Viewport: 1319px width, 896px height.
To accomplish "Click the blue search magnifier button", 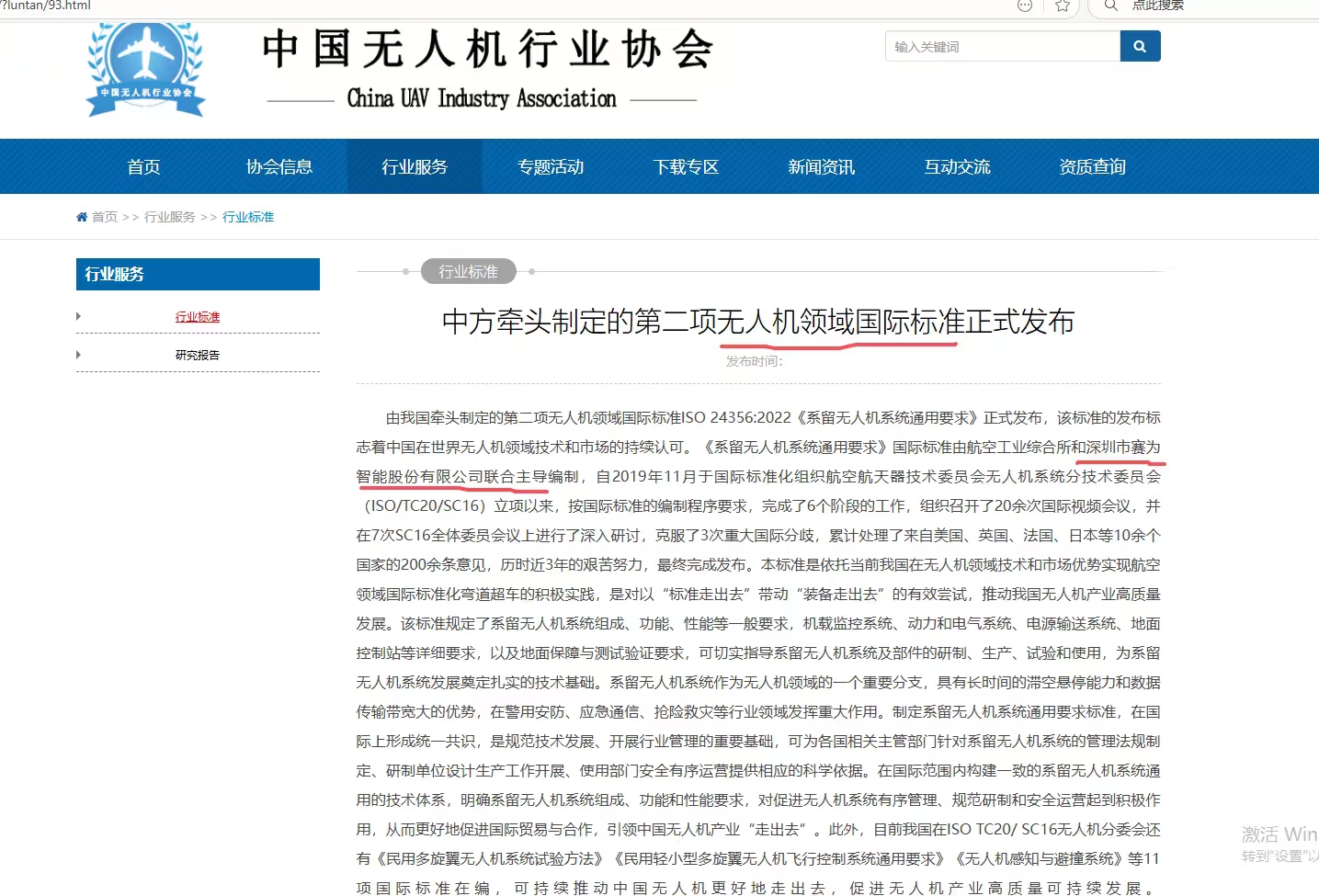I will pos(1140,46).
